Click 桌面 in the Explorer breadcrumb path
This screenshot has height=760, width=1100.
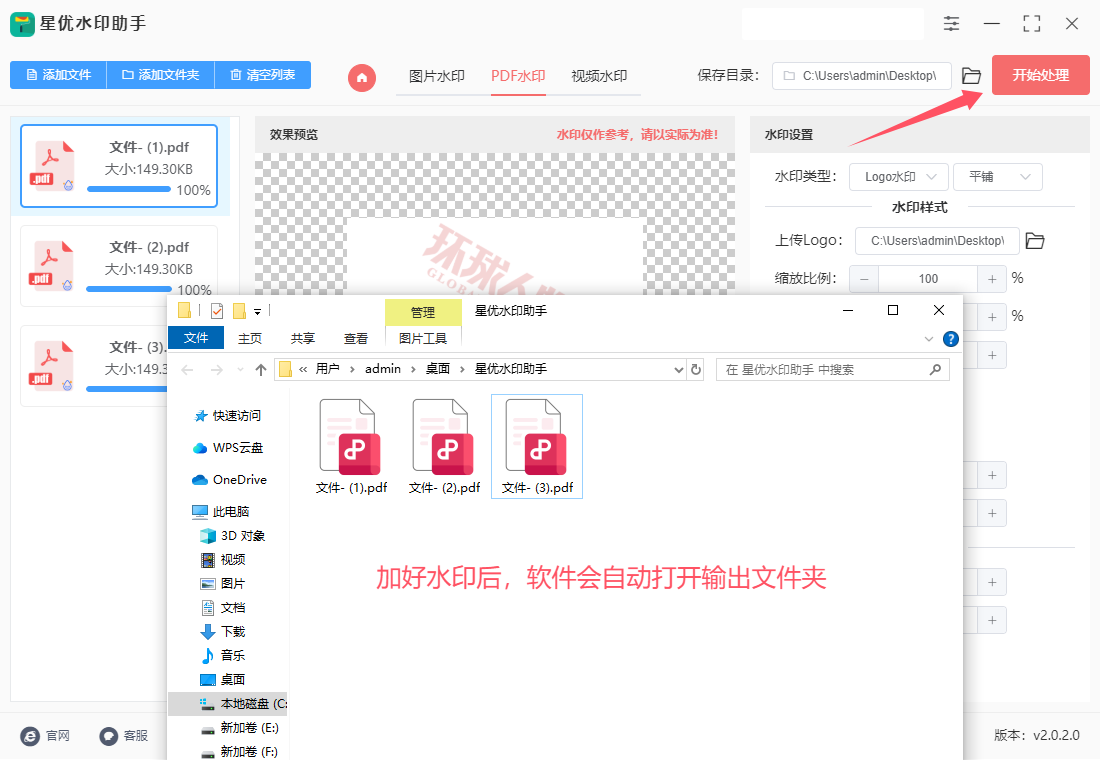(x=438, y=369)
